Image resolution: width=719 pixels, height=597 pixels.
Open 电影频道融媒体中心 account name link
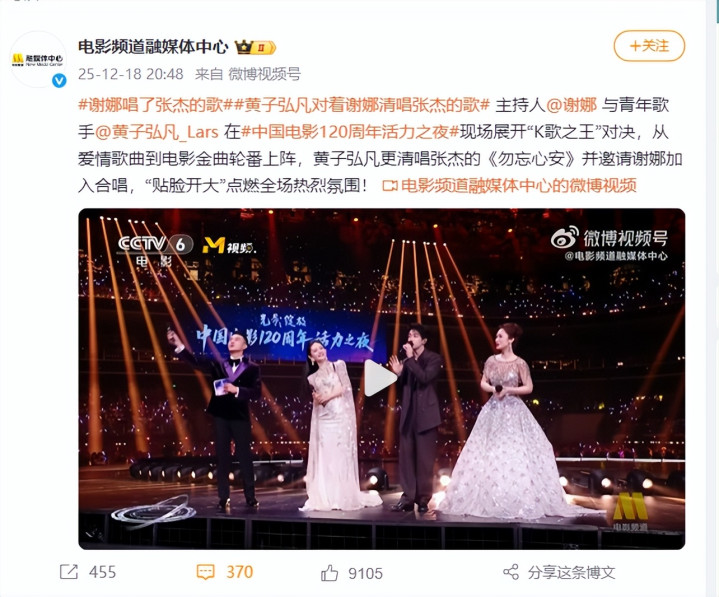[x=153, y=47]
